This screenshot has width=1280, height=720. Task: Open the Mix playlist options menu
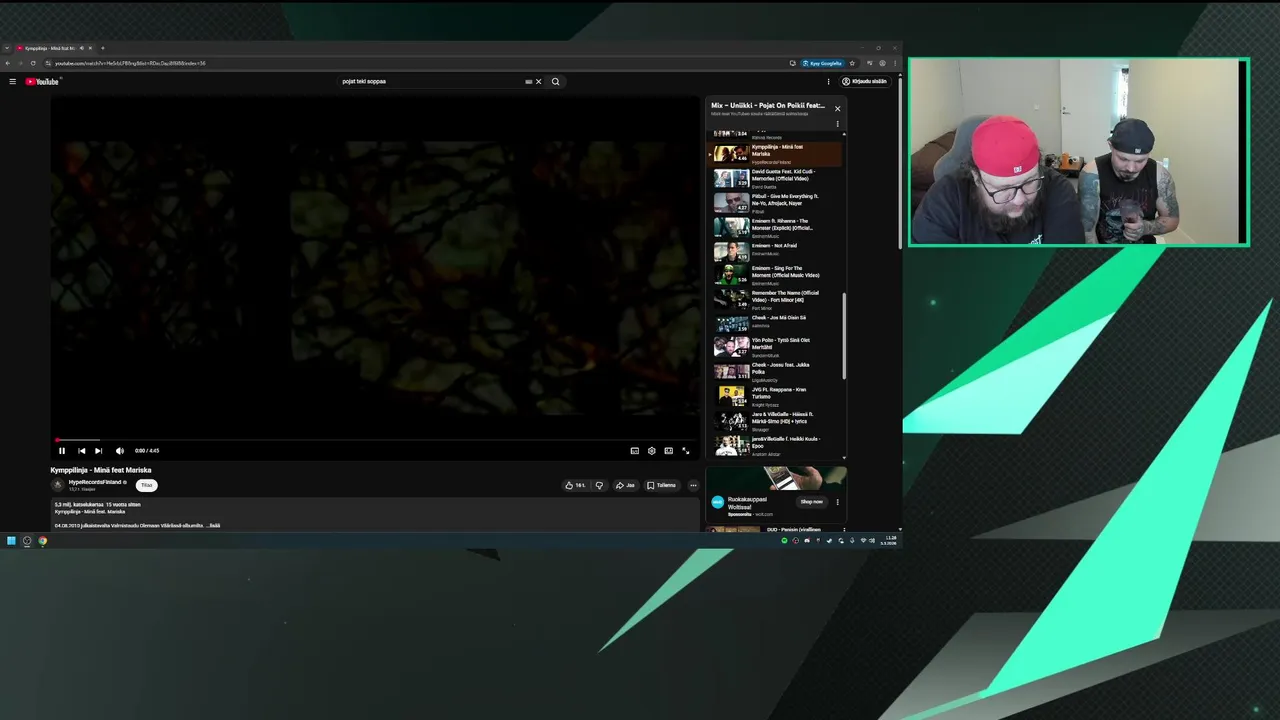click(837, 124)
